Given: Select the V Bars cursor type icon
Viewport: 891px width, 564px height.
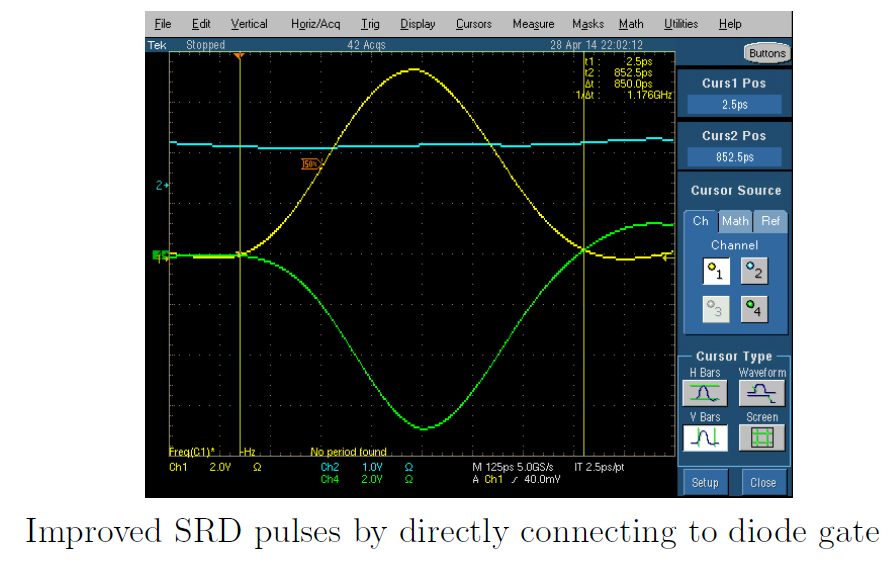Looking at the screenshot, I should (x=703, y=437).
